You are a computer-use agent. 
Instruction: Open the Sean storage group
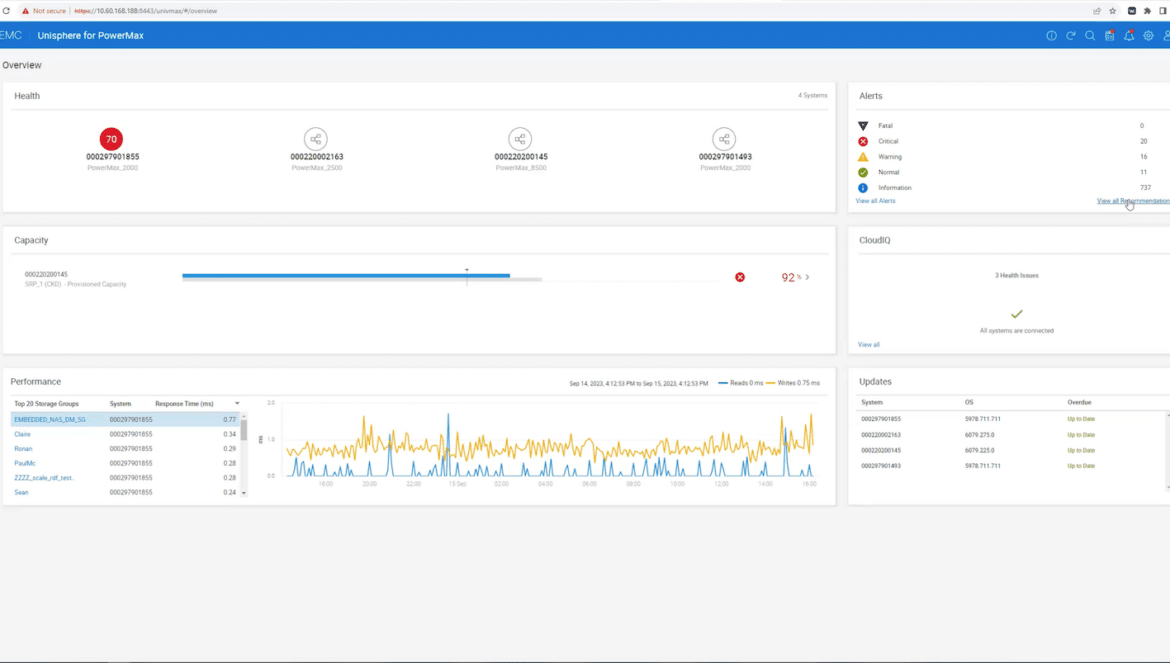pos(21,492)
